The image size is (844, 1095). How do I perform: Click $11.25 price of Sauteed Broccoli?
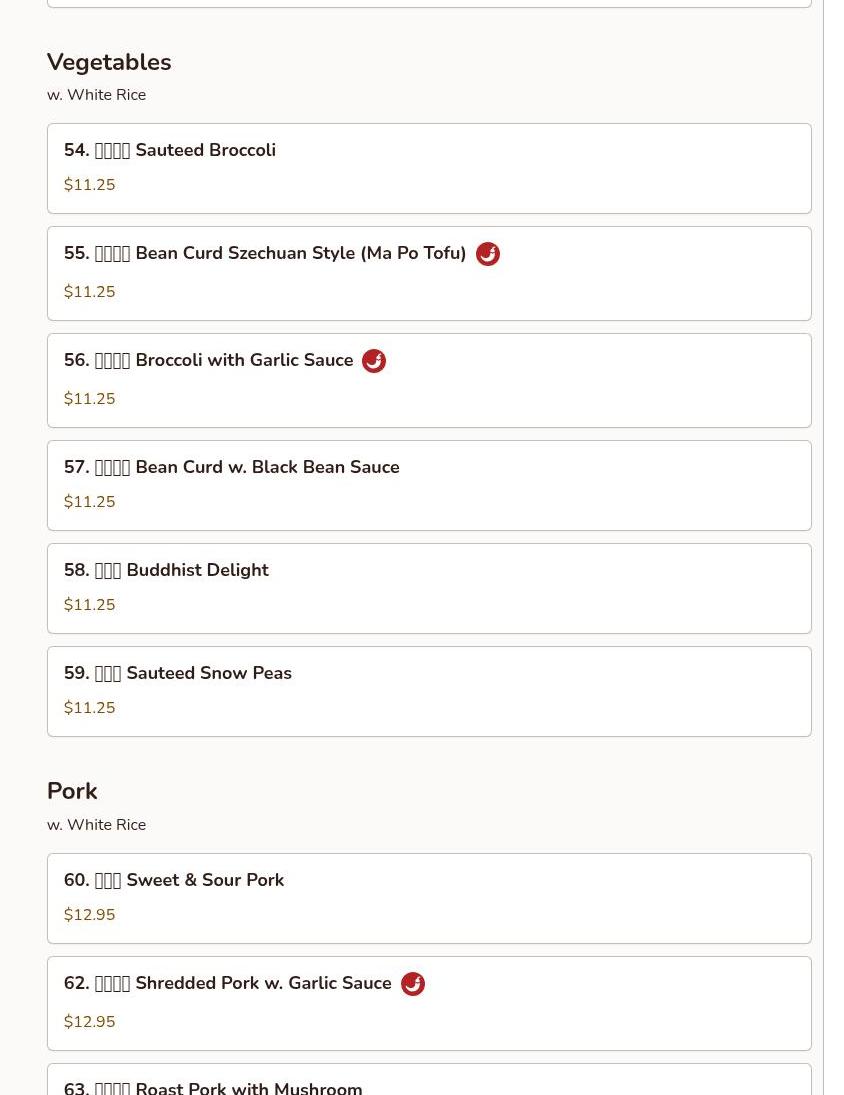click(90, 185)
